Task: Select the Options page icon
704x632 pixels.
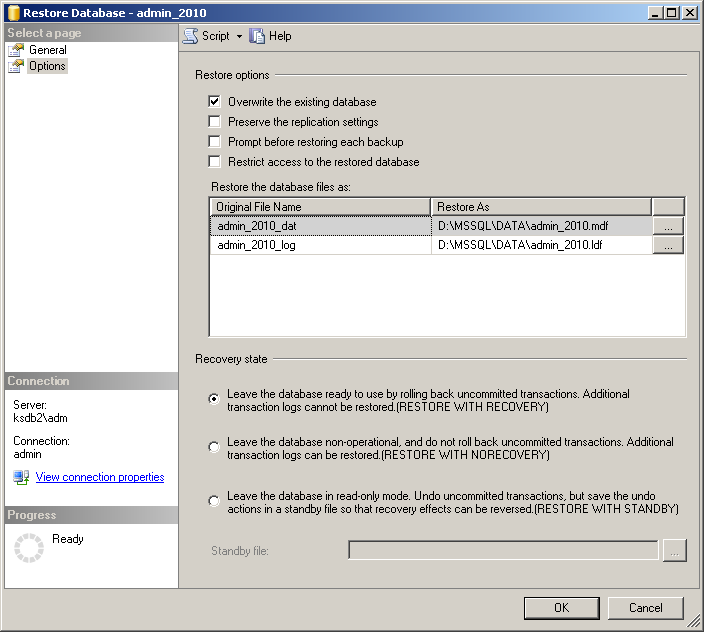Action: point(16,66)
